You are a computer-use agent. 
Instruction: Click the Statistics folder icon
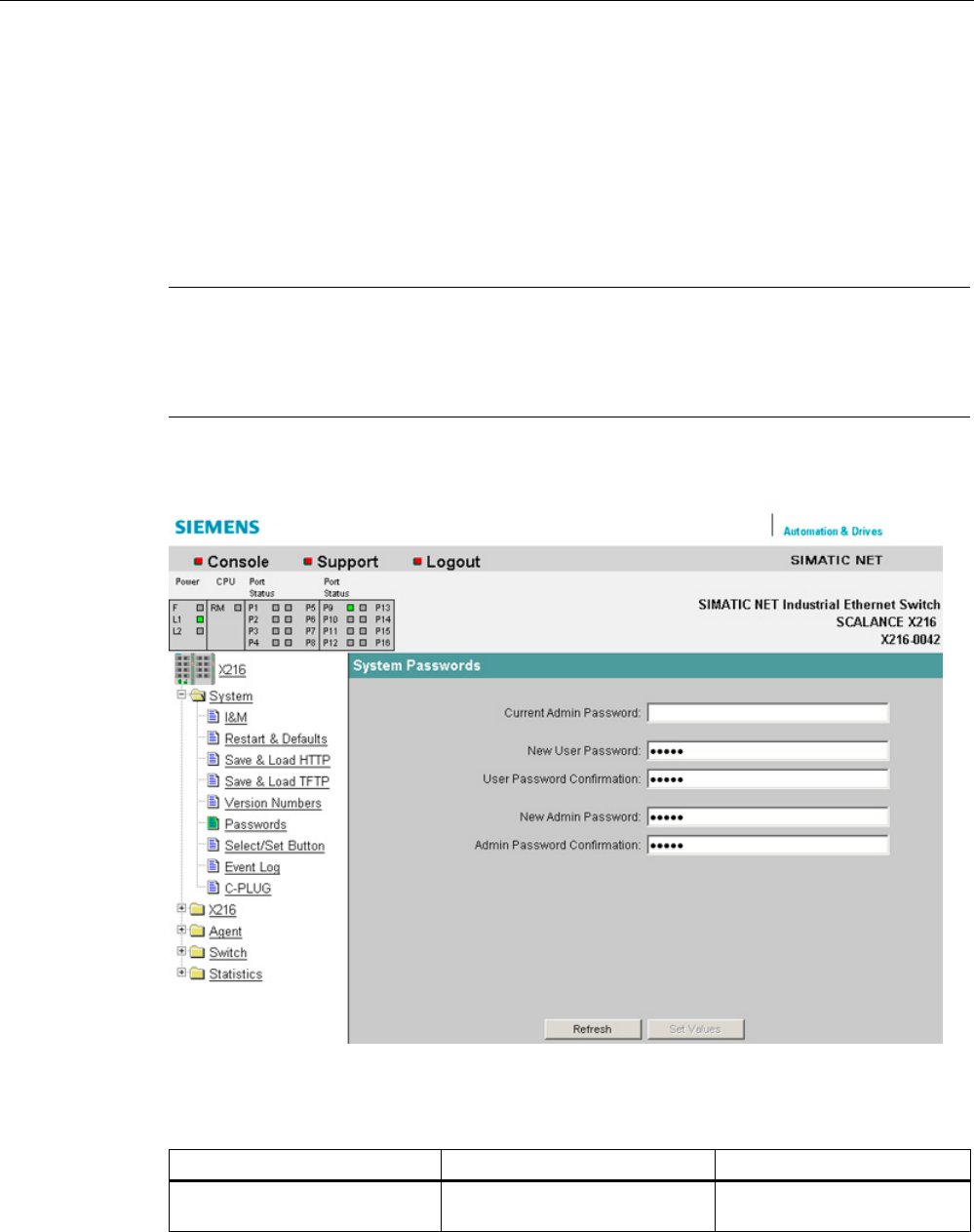(198, 974)
